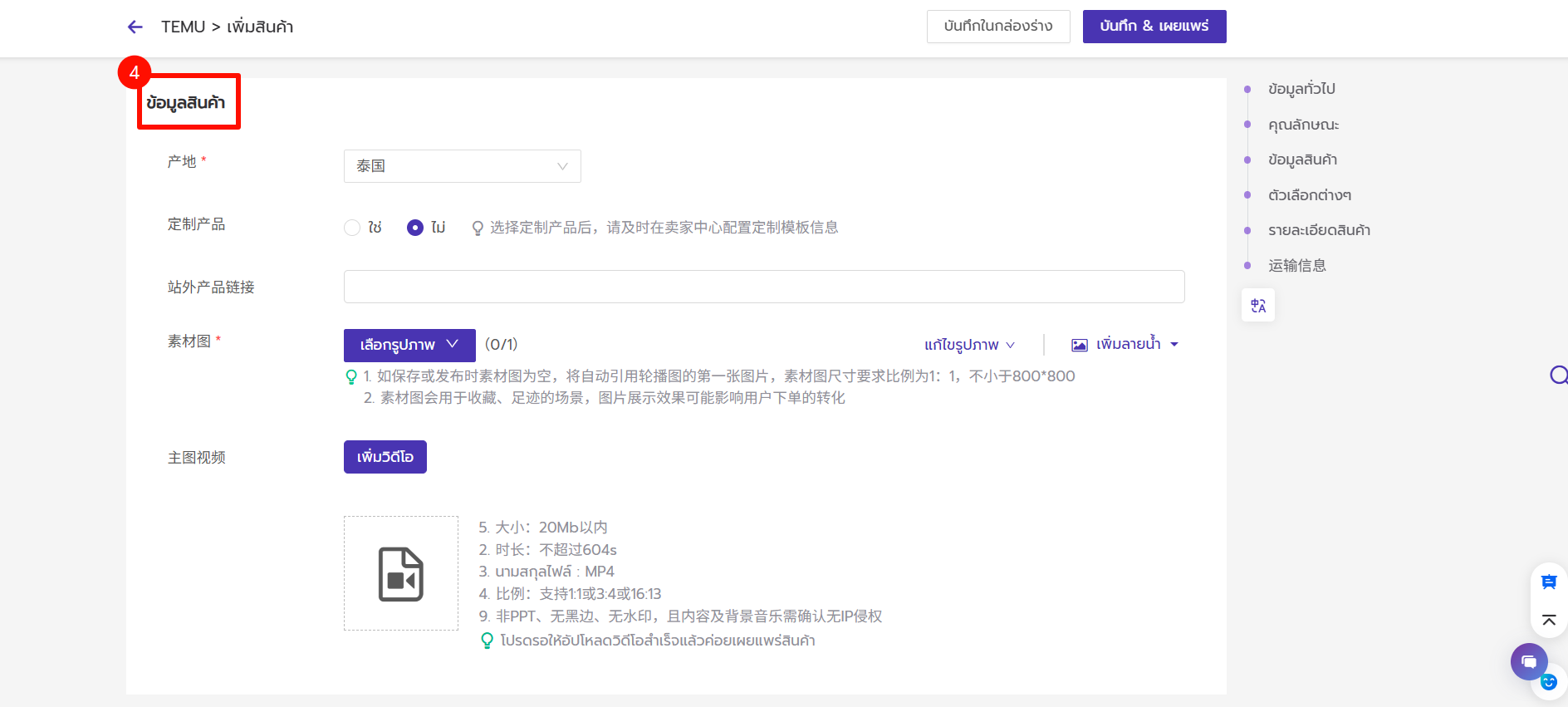Open the feedback message icon on the right
The width and height of the screenshot is (1568, 707).
coord(1549,582)
